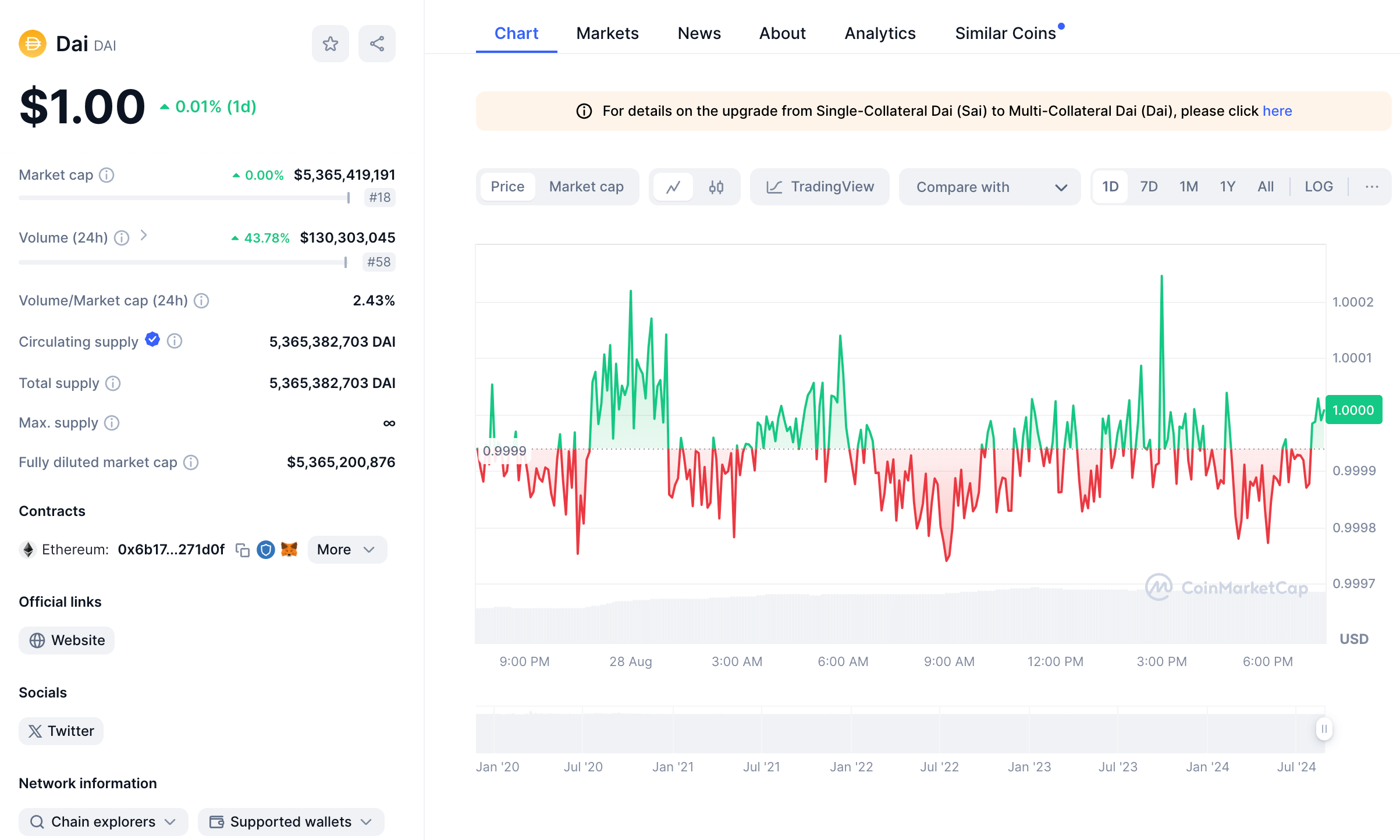Click the share icon next to Dai
Viewport: 1400px width, 840px height.
pyautogui.click(x=377, y=44)
